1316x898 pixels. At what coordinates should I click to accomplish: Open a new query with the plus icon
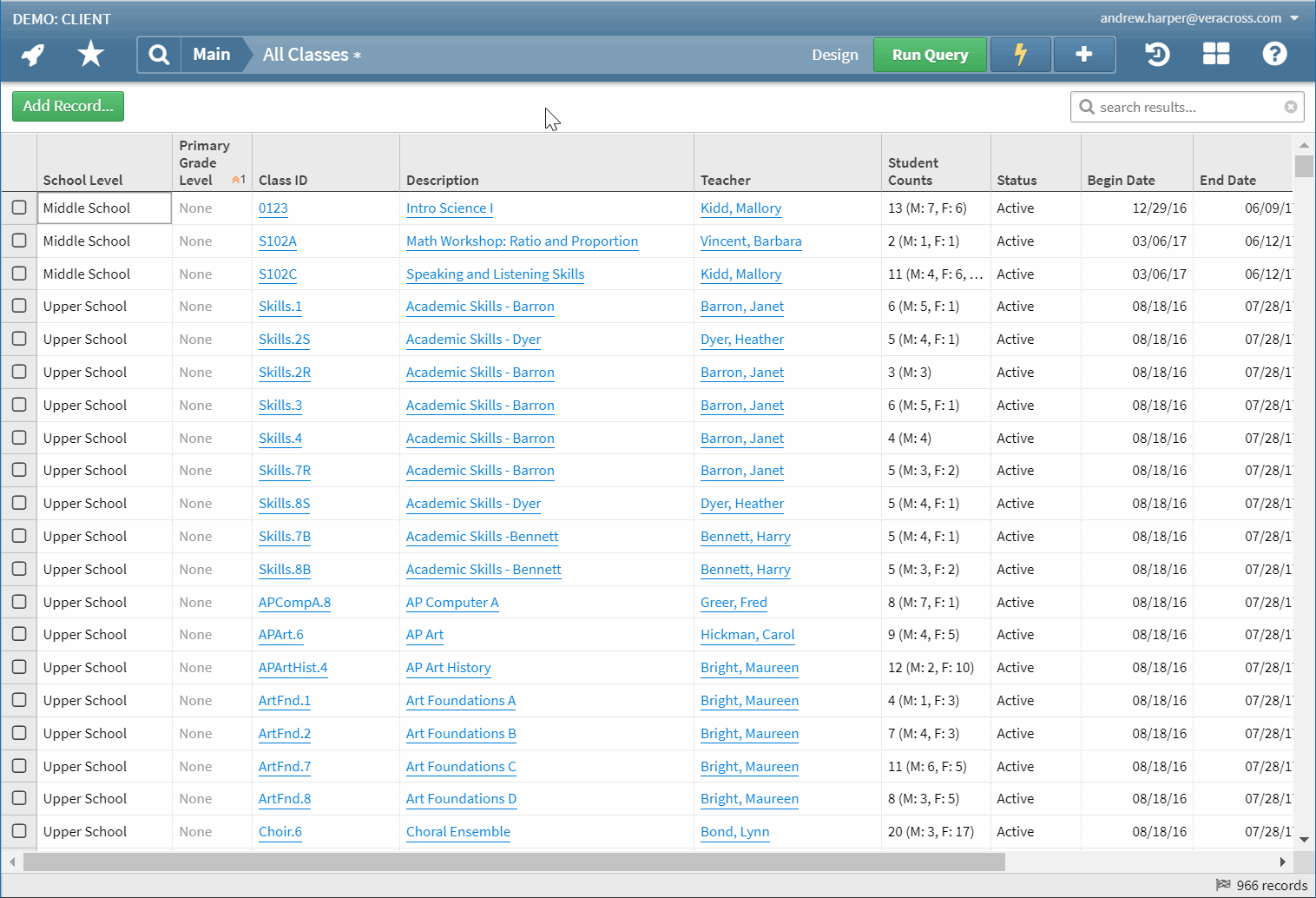pos(1084,54)
